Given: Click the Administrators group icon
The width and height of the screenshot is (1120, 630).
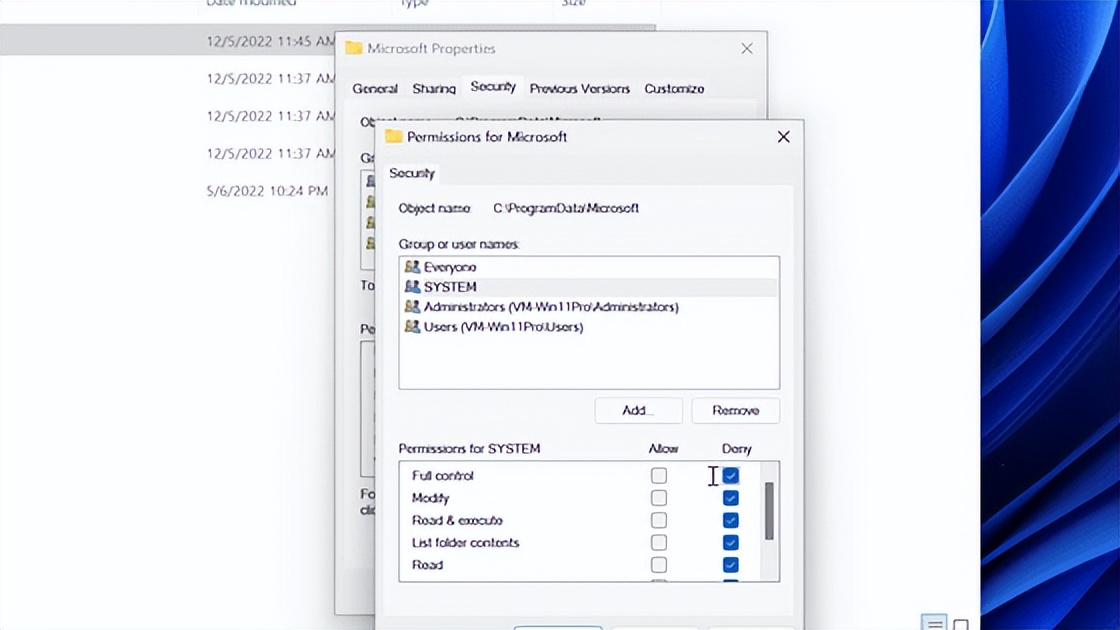Looking at the screenshot, I should 412,306.
